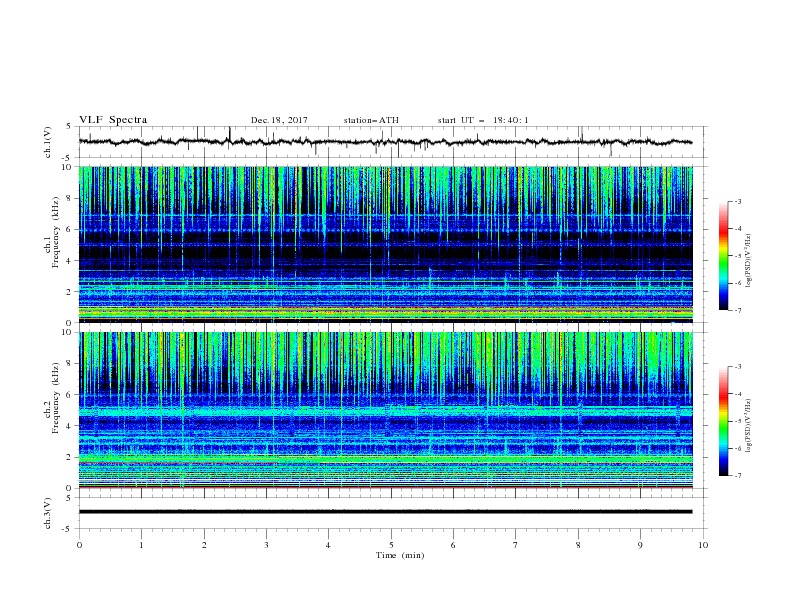Click the ch.1 PSD color scale bar
This screenshot has height=612, width=792.
724,256
